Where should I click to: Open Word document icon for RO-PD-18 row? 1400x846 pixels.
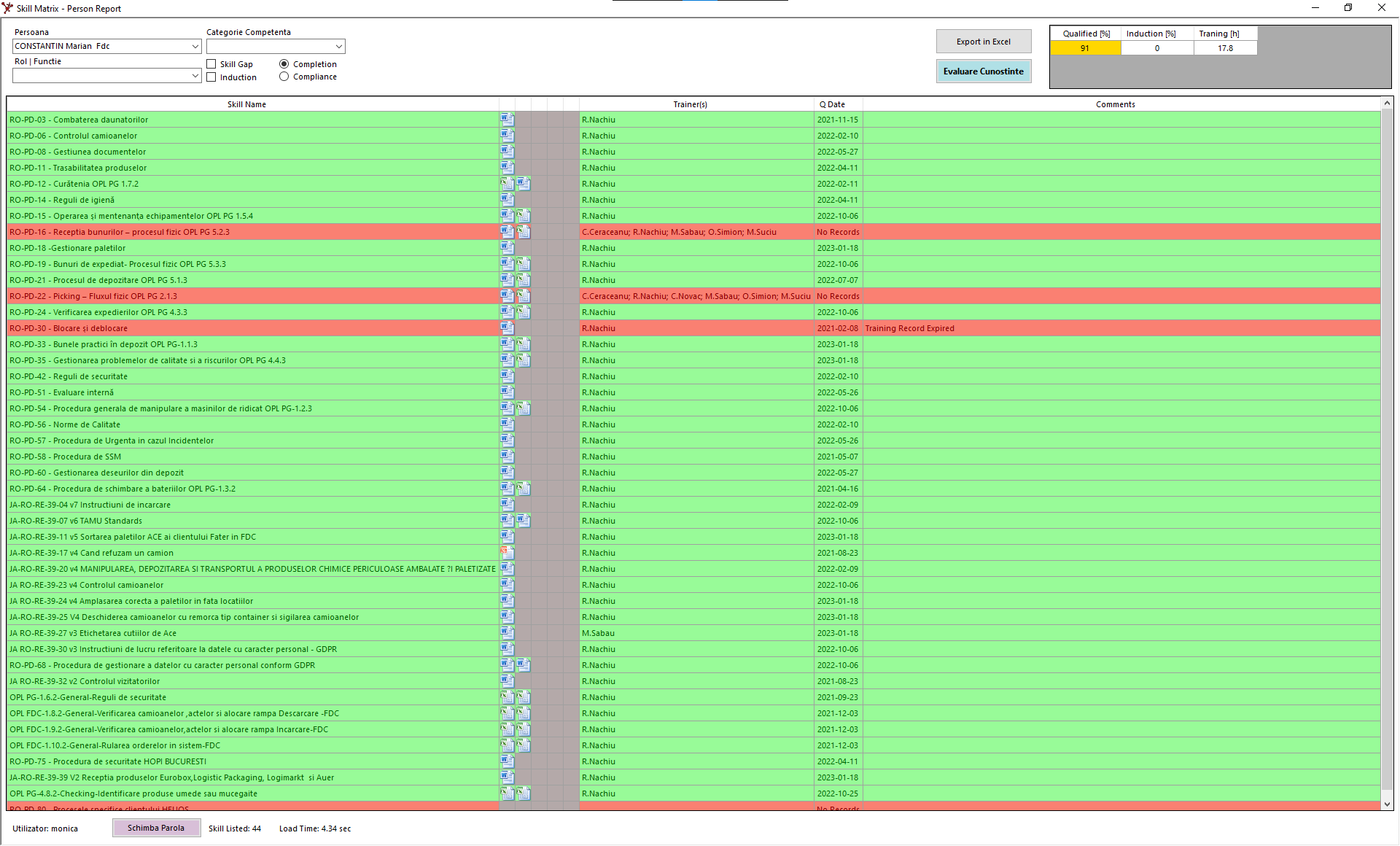507,248
